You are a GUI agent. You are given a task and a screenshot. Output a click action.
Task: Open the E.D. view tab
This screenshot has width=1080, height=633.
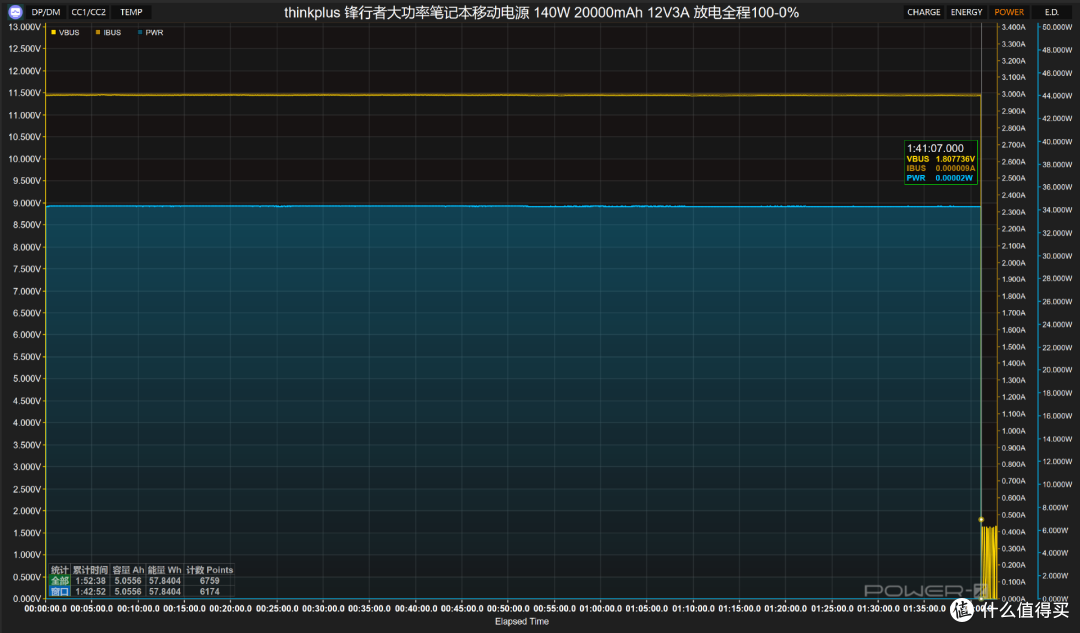click(1051, 12)
